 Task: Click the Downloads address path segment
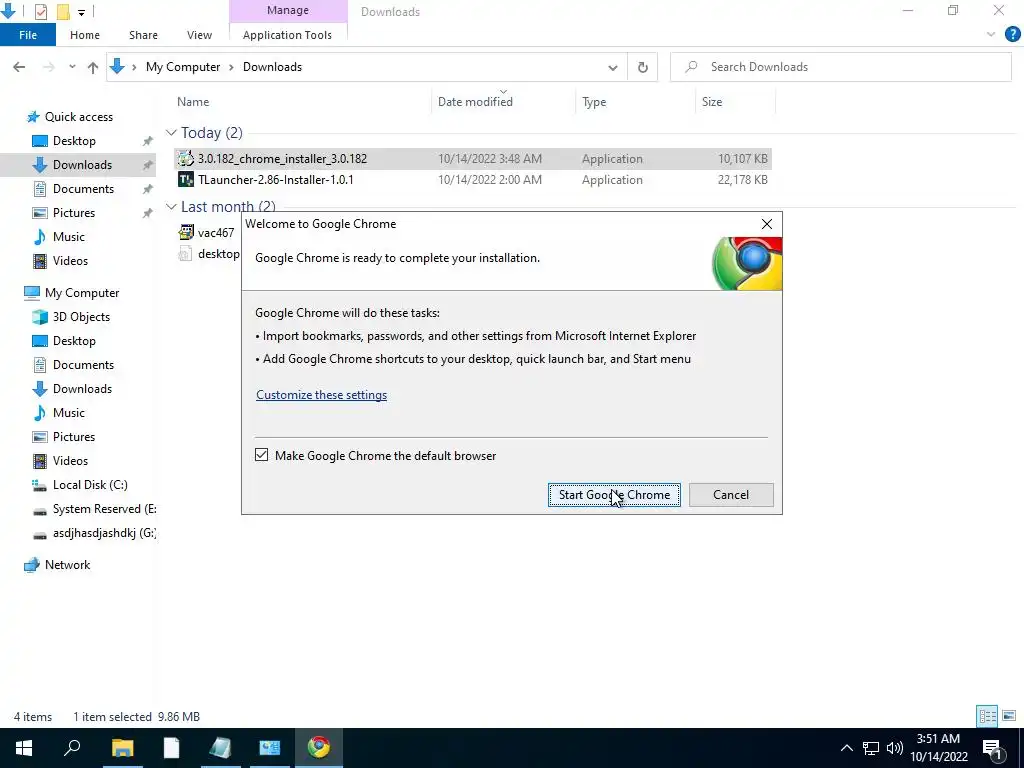272,67
